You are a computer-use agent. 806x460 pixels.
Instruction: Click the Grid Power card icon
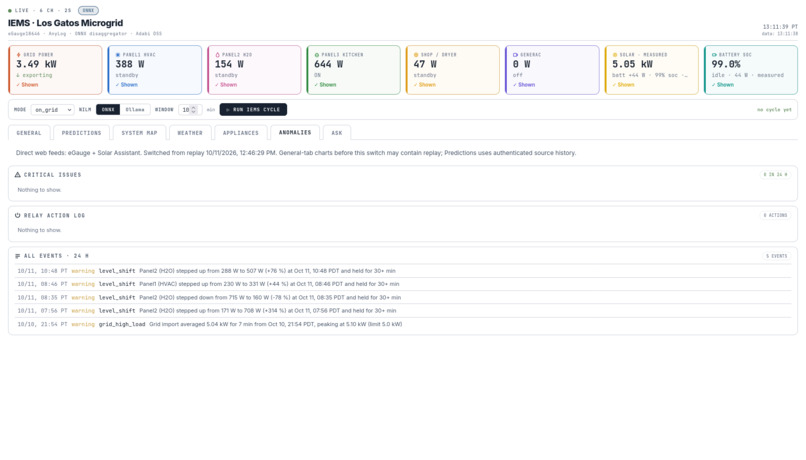coord(19,54)
